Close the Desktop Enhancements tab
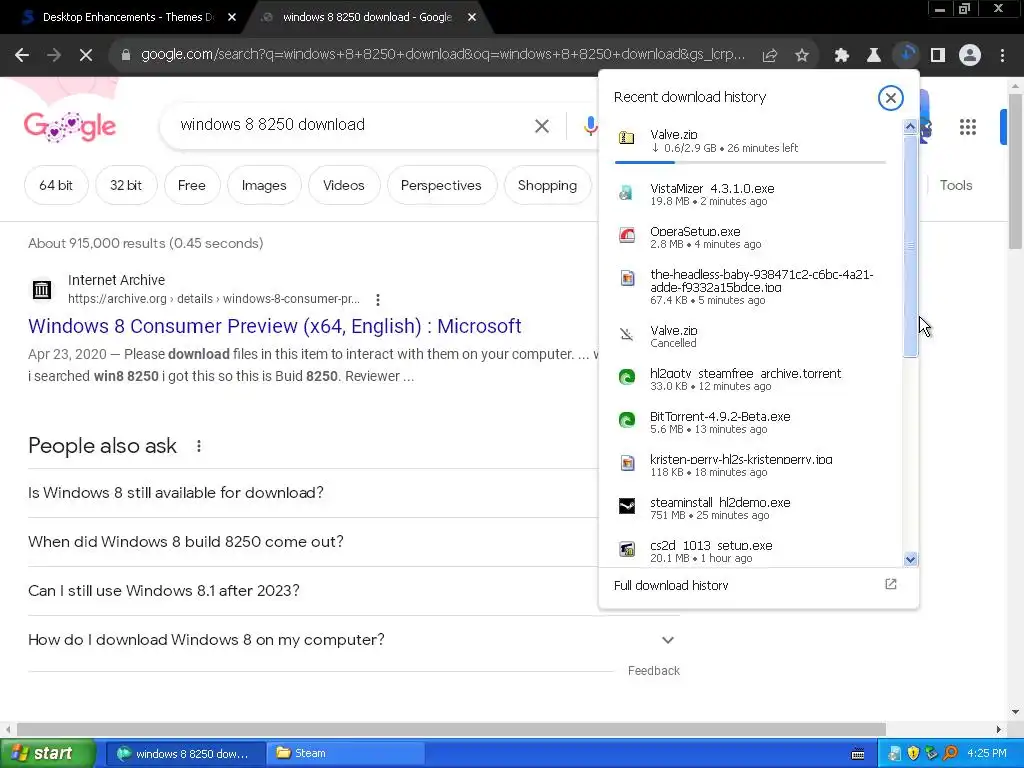 (x=232, y=18)
